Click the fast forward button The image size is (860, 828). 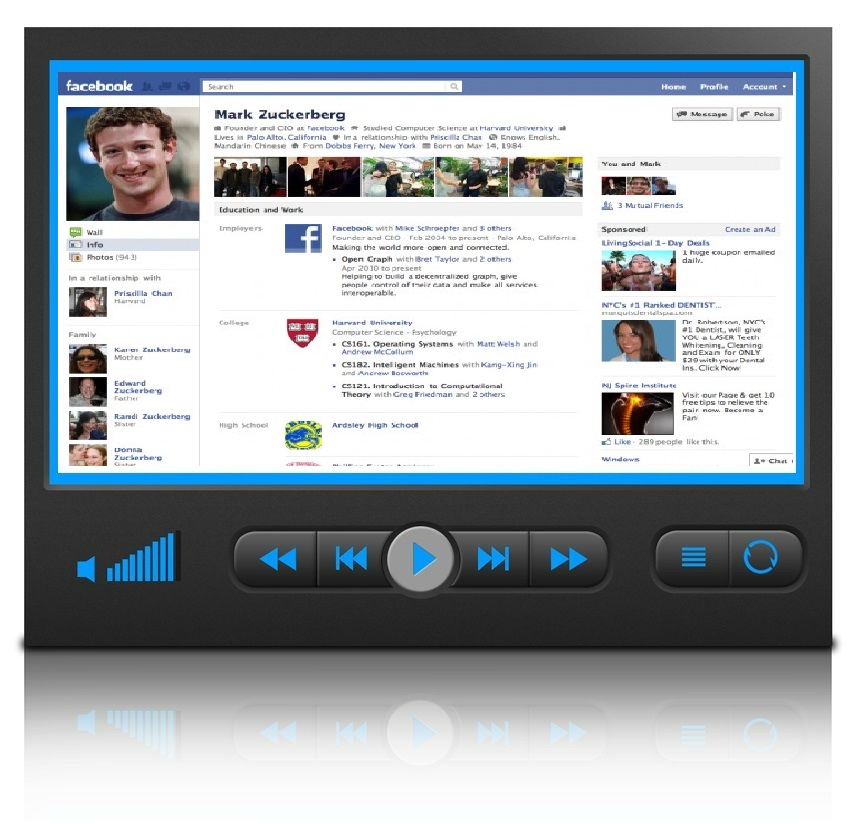(x=568, y=559)
